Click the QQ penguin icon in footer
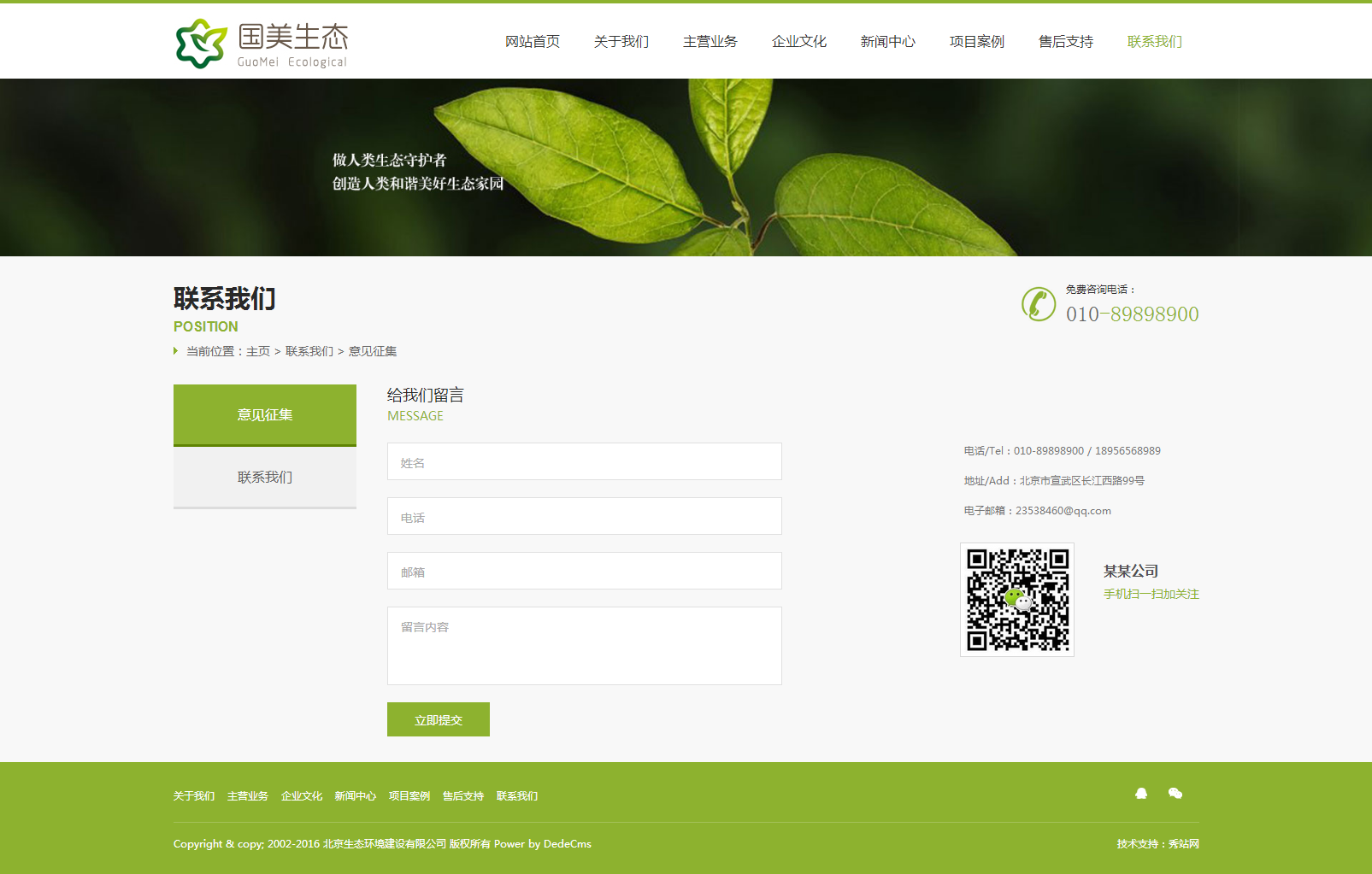The image size is (1372, 874). coord(1140,794)
